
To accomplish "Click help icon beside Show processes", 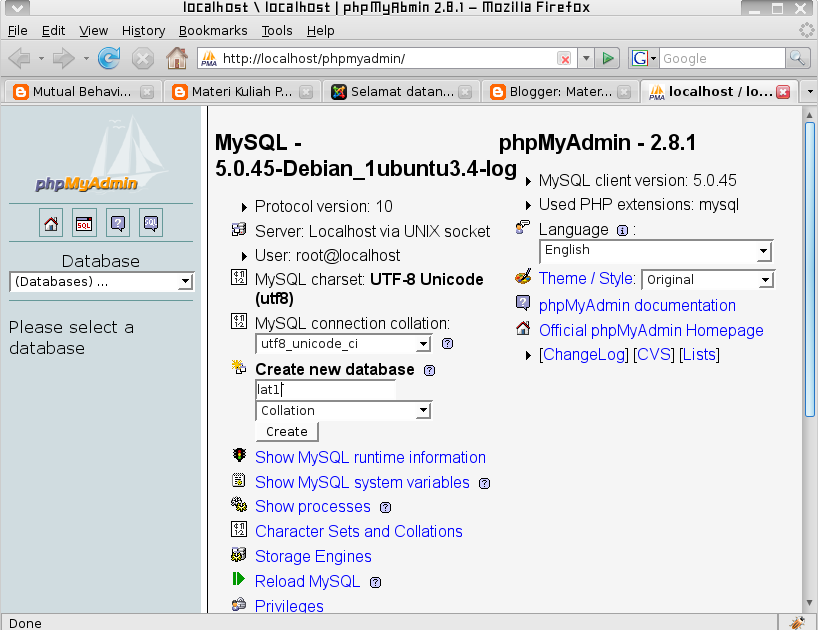I will click(x=386, y=507).
